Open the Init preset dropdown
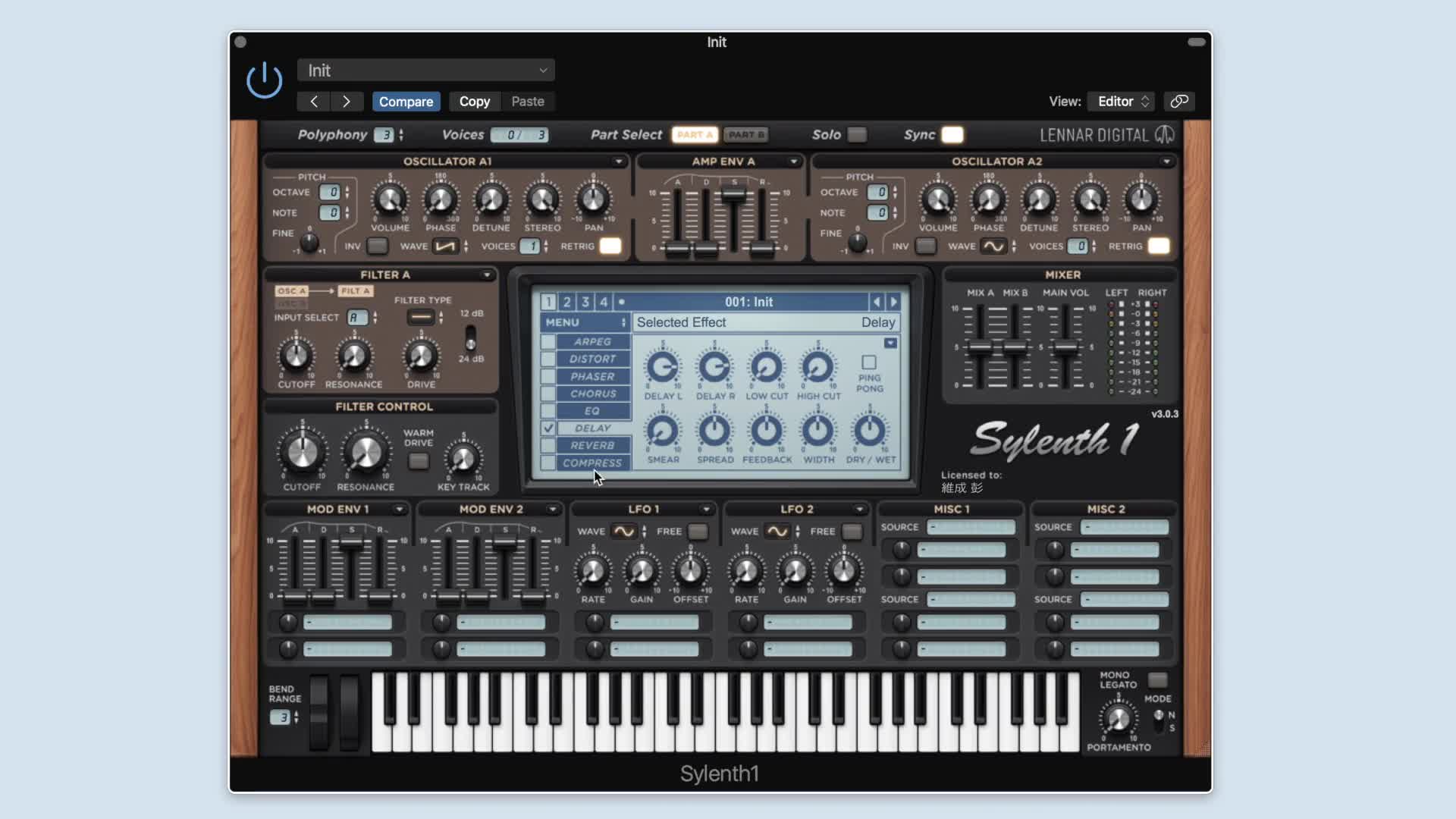This screenshot has width=1456, height=819. coord(425,71)
